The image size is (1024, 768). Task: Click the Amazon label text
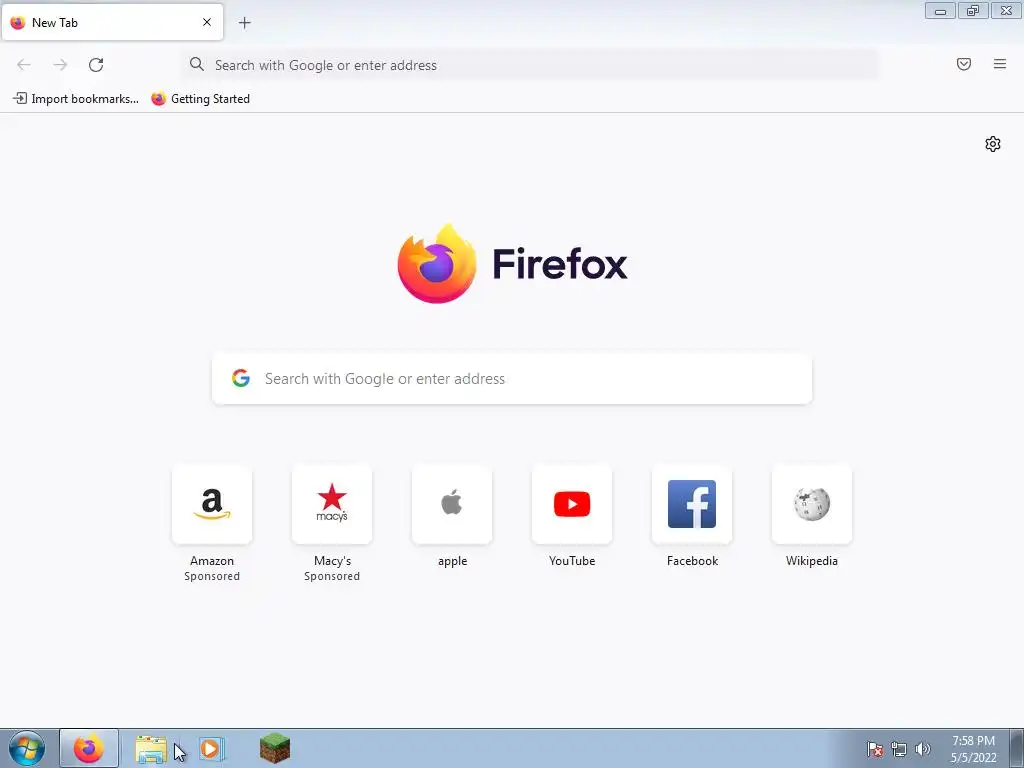pyautogui.click(x=212, y=561)
